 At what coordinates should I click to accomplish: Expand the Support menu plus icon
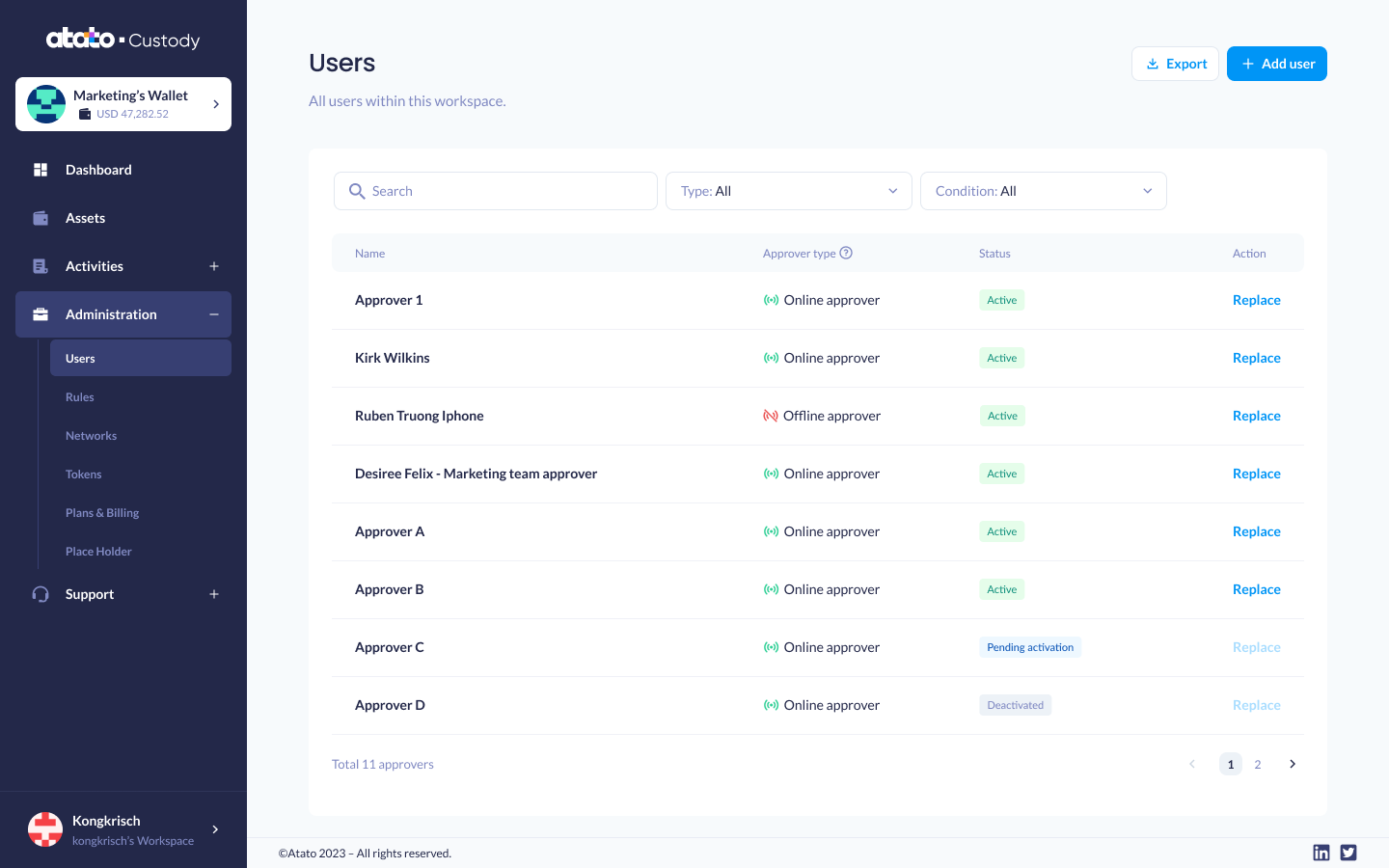(214, 594)
